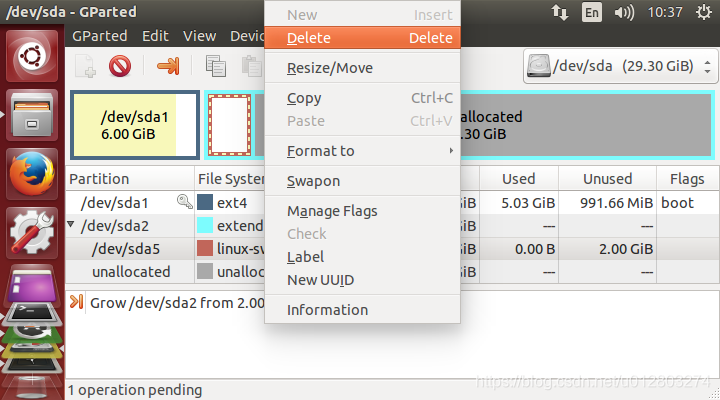Choose New UUID in the context menu
Image resolution: width=720 pixels, height=400 pixels.
[x=362, y=280]
